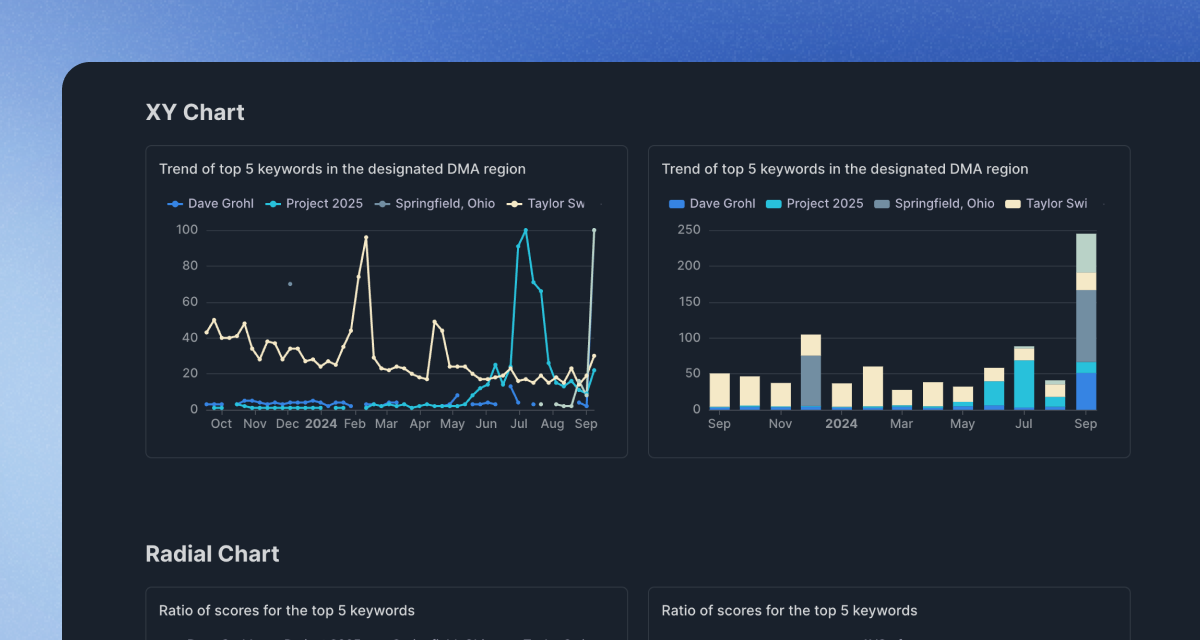Hide the Dave Grohl series in the line chart
The image size is (1200, 640).
click(211, 203)
